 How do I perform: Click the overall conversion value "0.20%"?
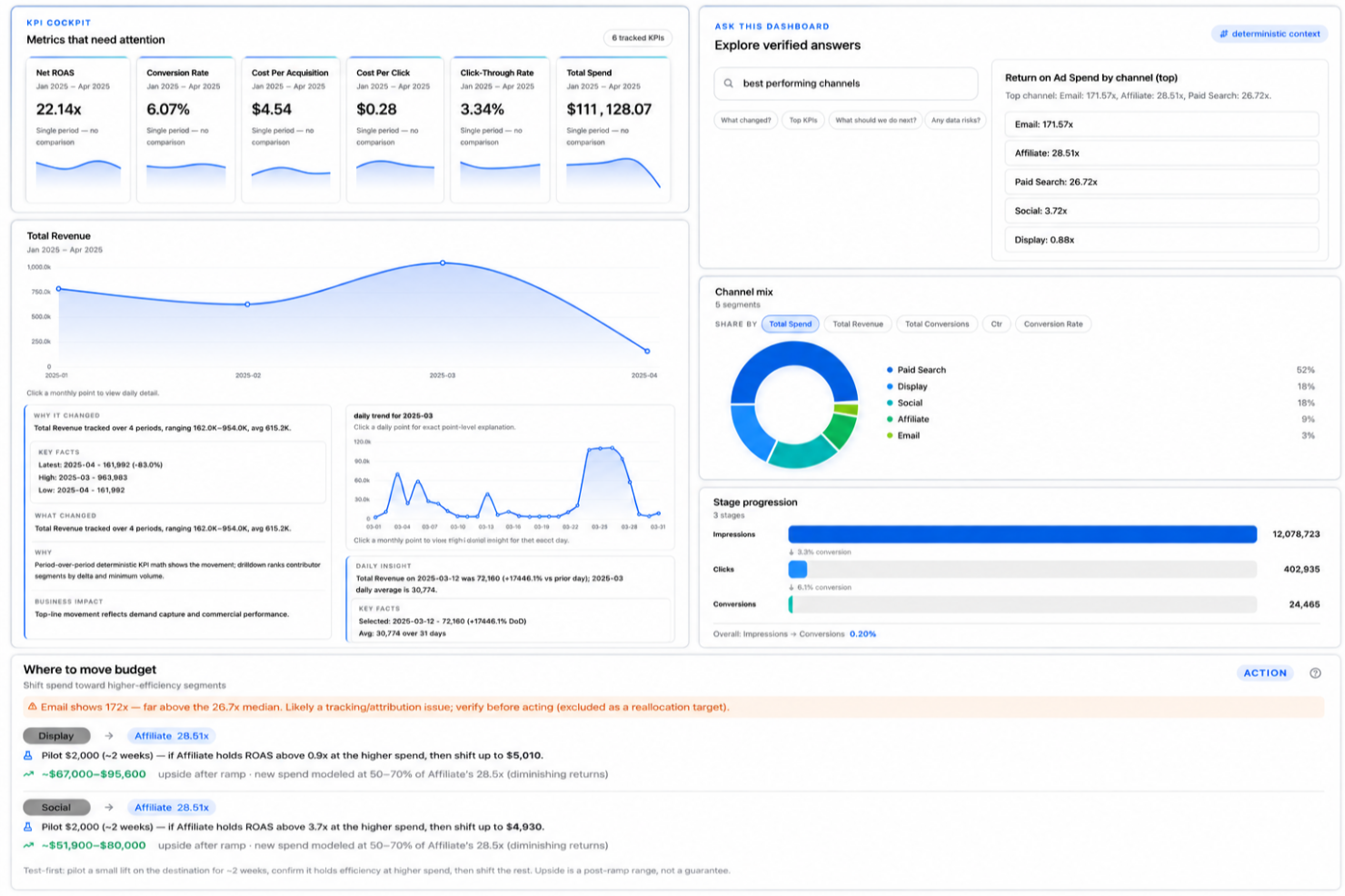click(863, 634)
